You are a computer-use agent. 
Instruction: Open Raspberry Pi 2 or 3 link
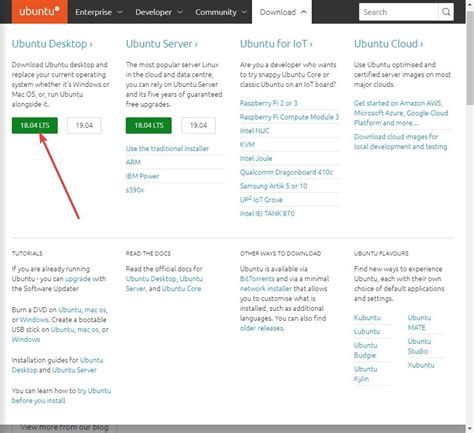tap(269, 103)
